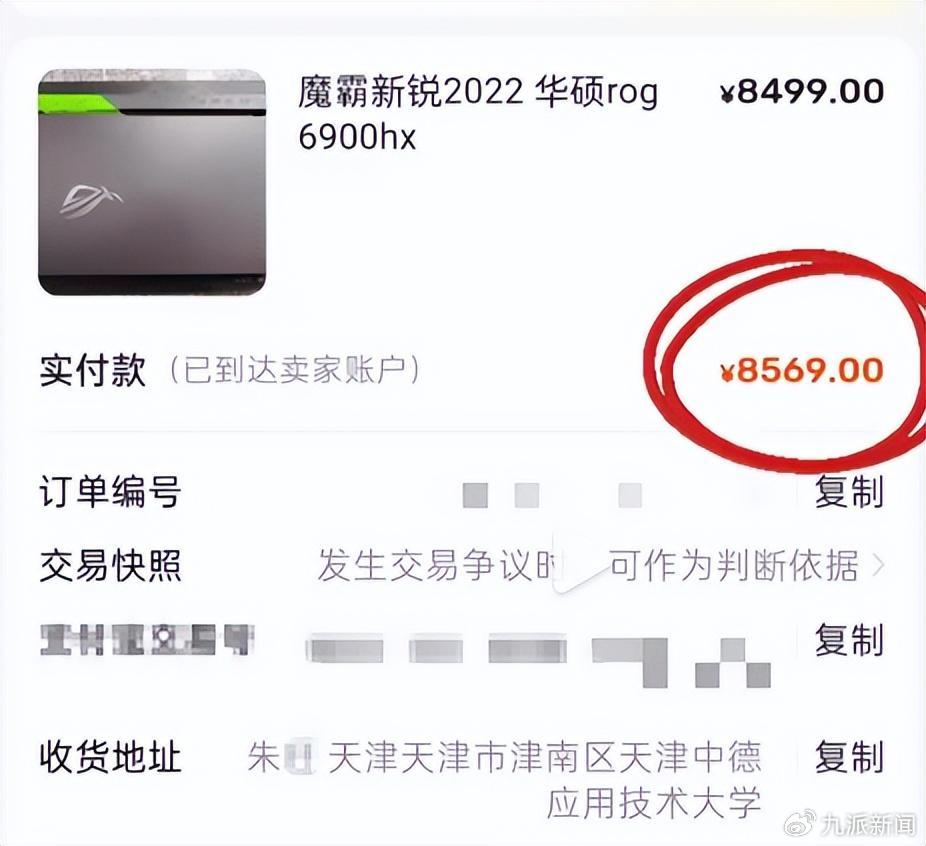This screenshot has height=846, width=926.
Task: Tap 复制 beside the blurred tracking row
Action: coord(849,640)
